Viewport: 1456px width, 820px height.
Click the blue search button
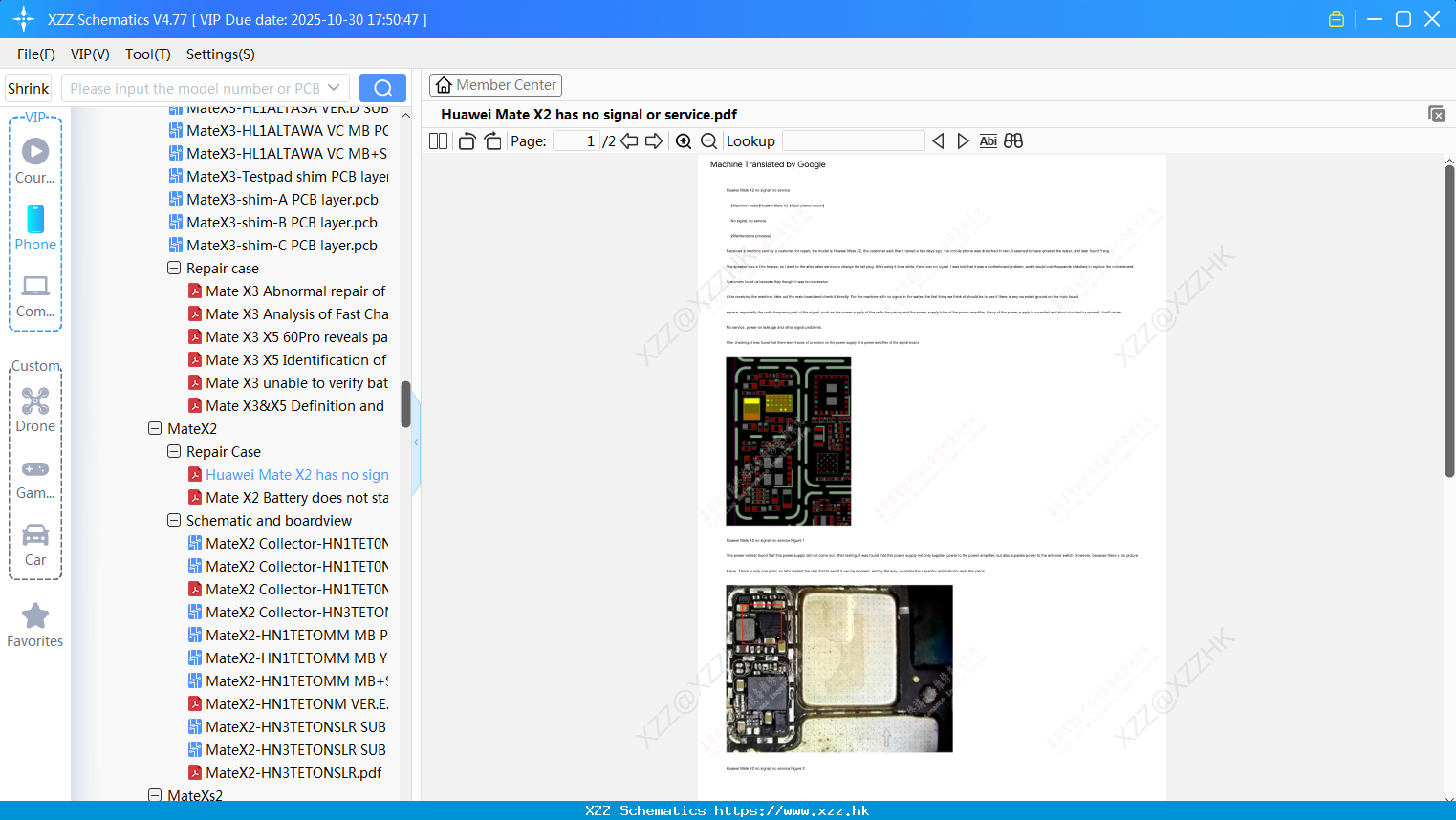[x=382, y=88]
